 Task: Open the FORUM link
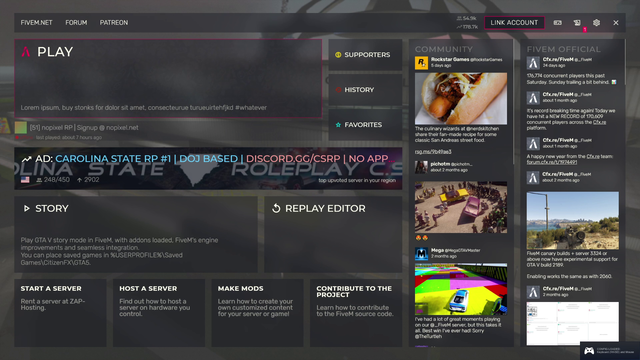click(x=76, y=23)
